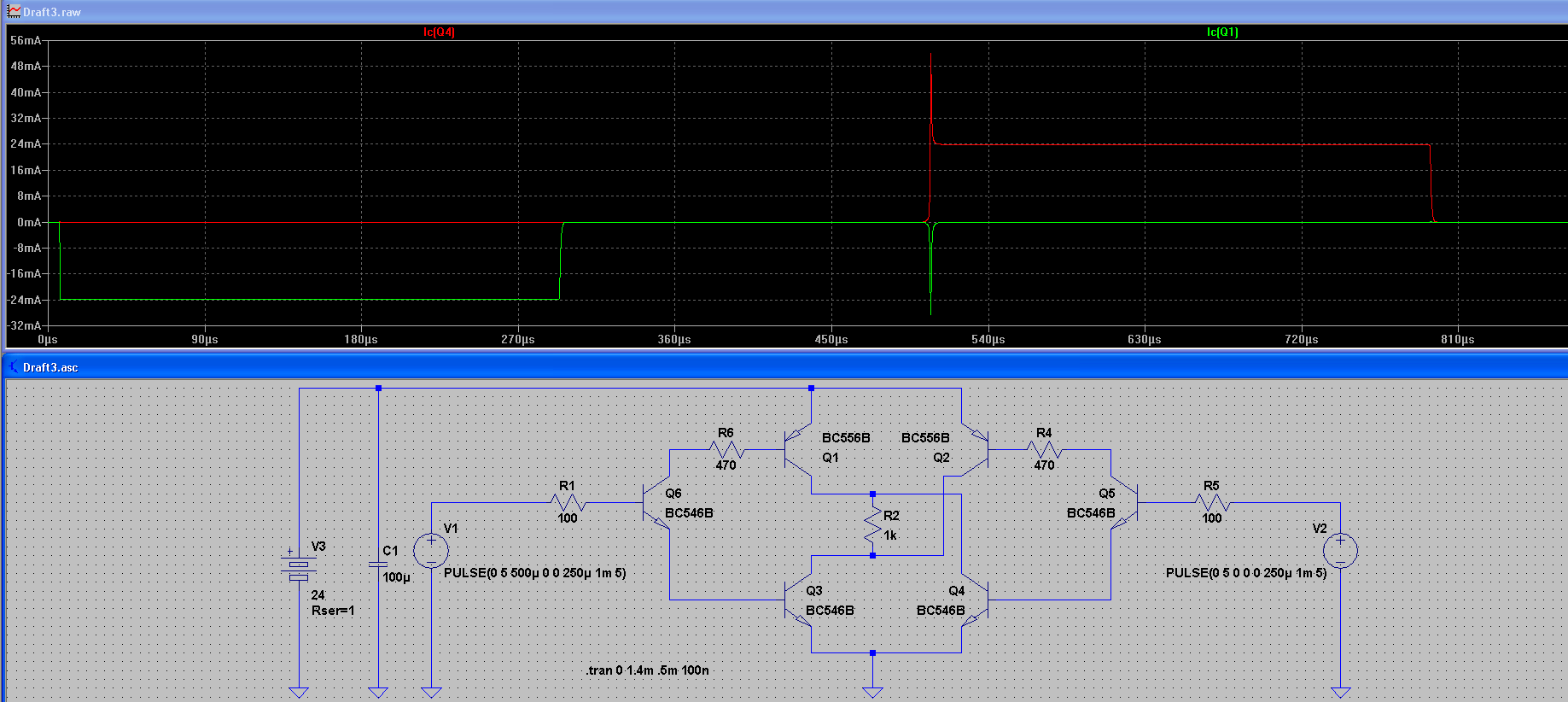Viewport: 1568px width, 702px height.
Task: Click the R1 resistor symbol
Action: (568, 503)
